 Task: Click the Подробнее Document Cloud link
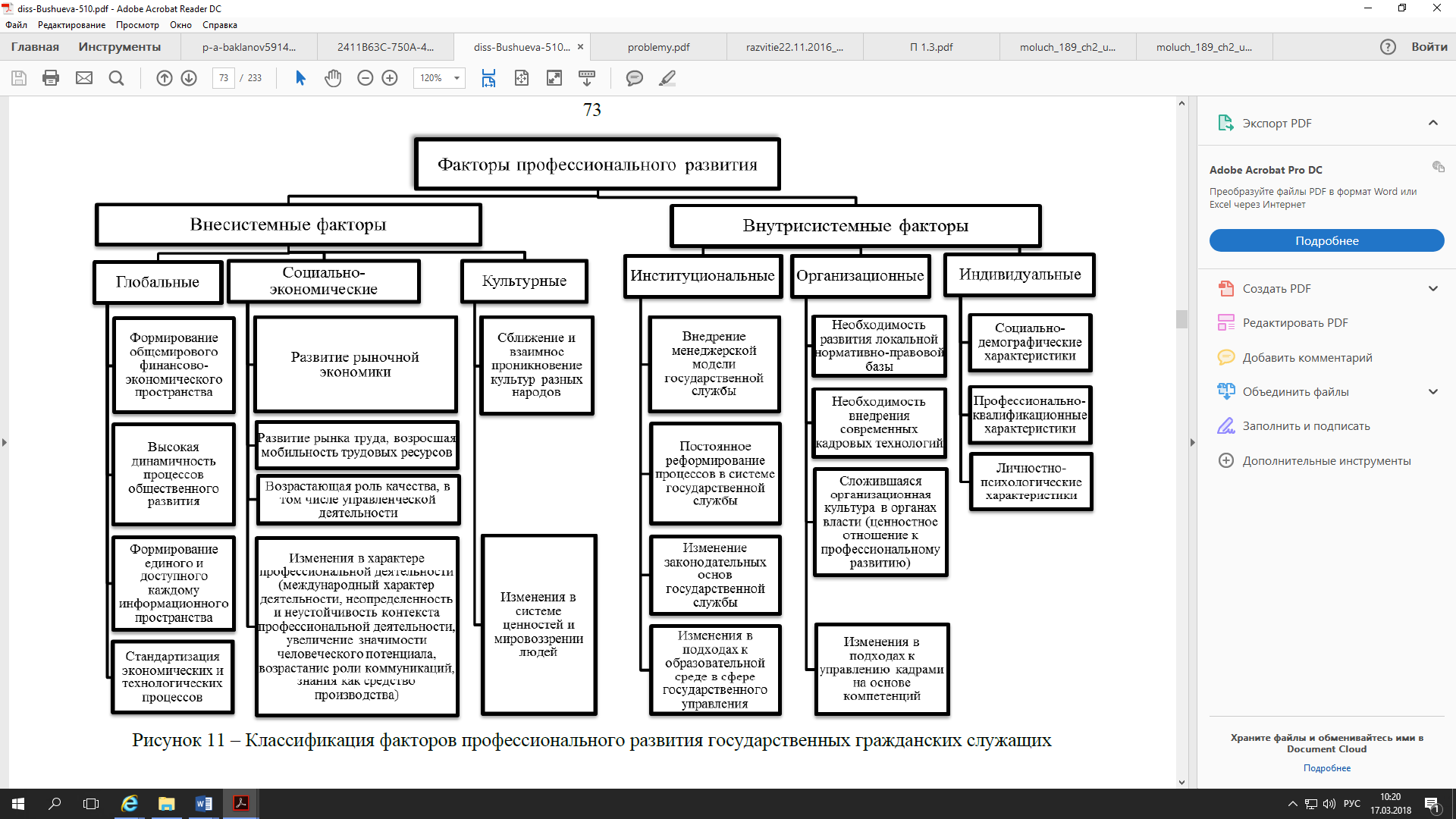click(1326, 768)
